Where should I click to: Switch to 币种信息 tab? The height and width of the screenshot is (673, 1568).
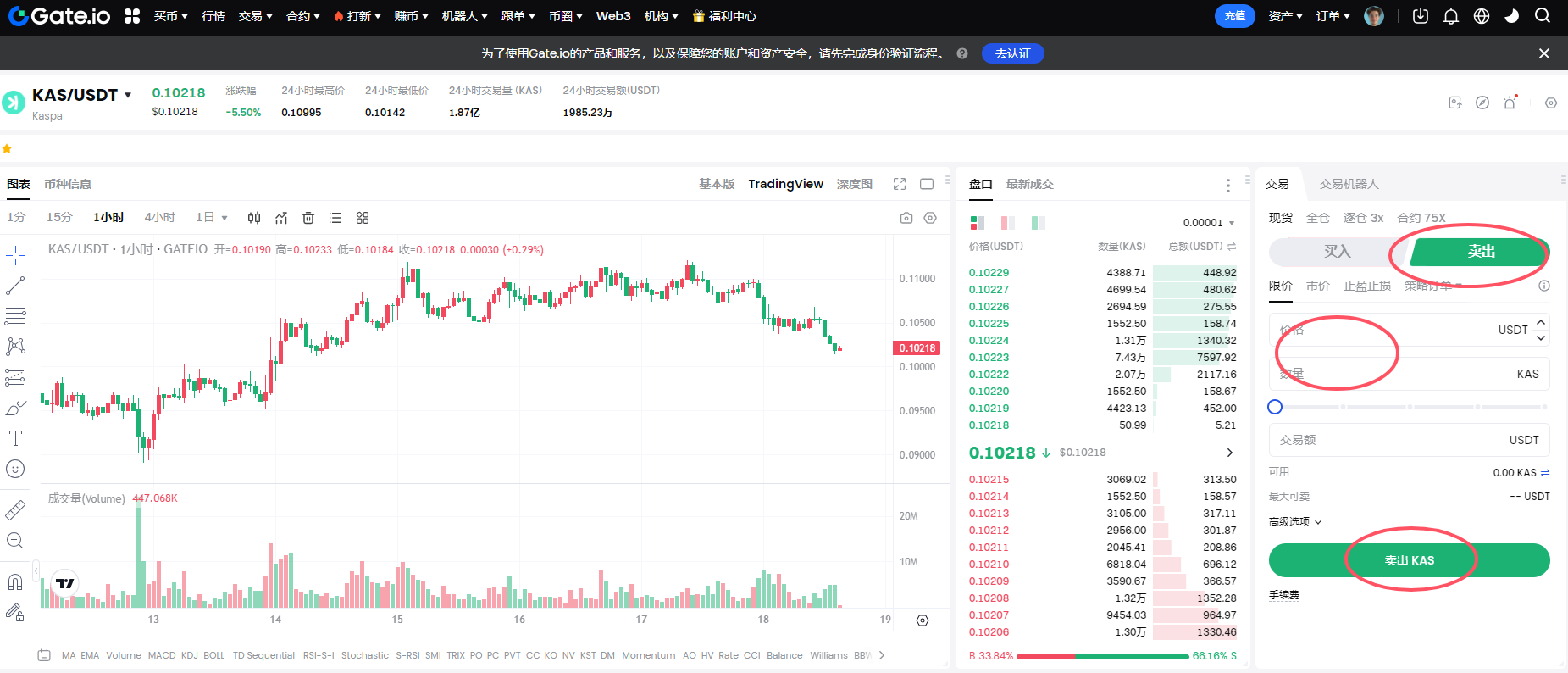coord(68,184)
